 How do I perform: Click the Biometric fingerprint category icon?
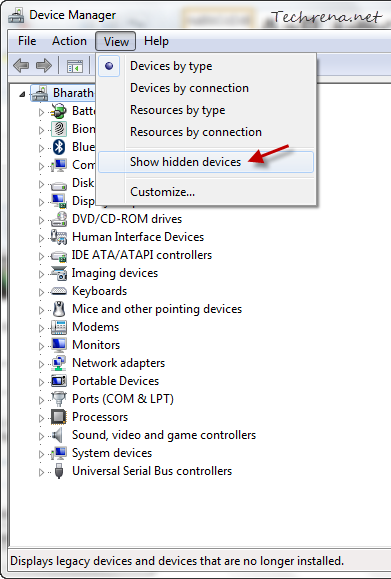(59, 129)
